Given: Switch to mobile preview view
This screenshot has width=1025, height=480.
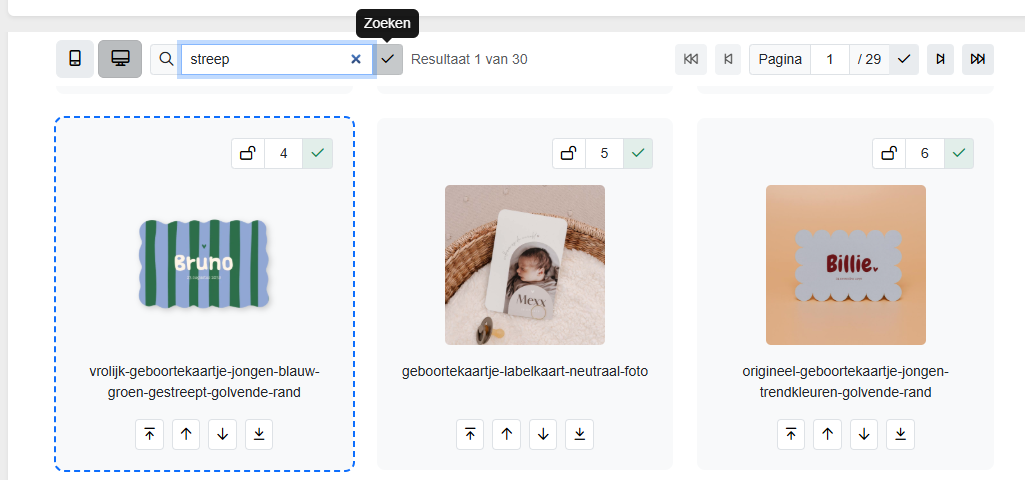Looking at the screenshot, I should pyautogui.click(x=75, y=59).
